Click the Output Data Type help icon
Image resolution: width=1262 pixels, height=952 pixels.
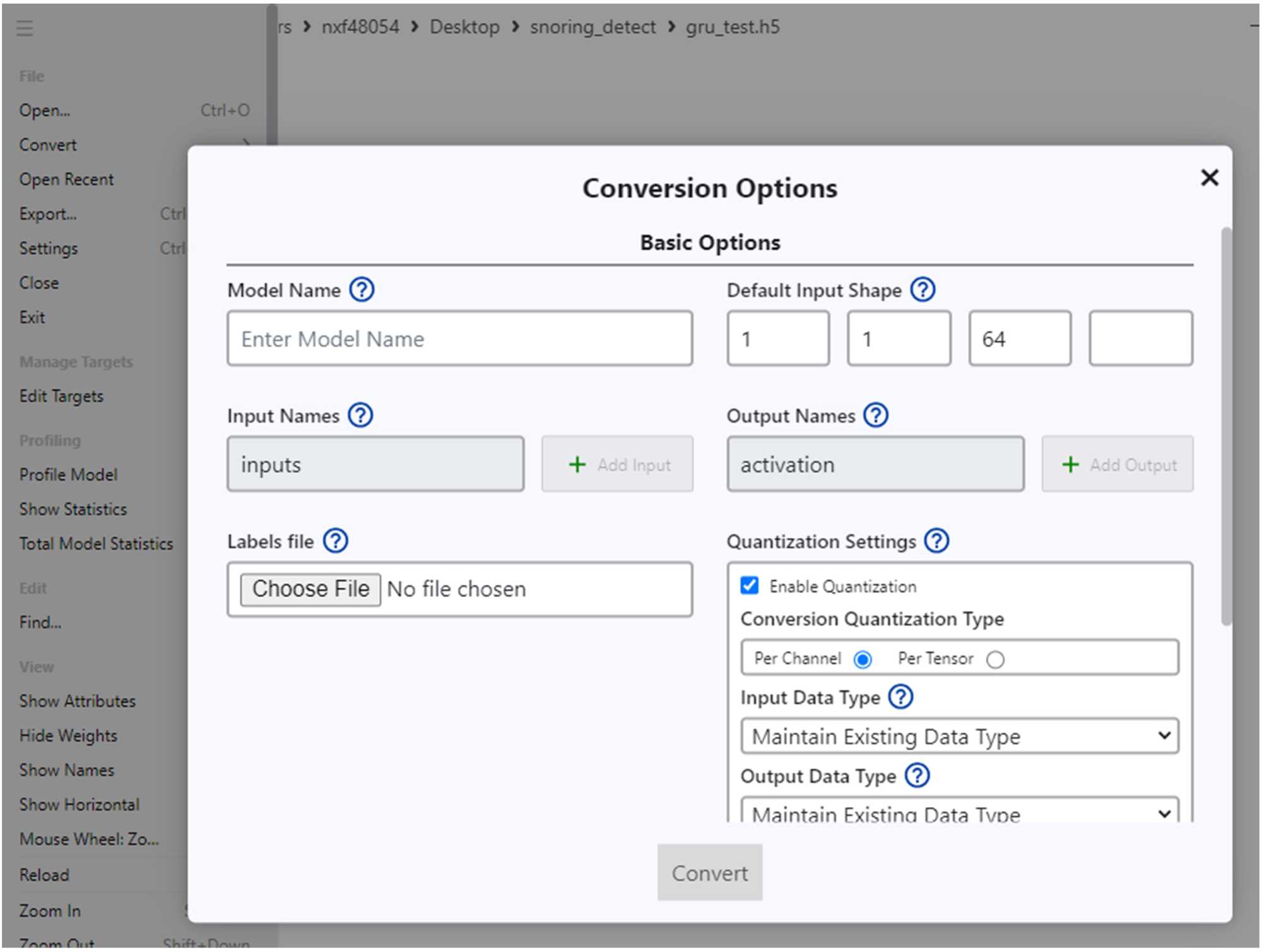pyautogui.click(x=917, y=776)
